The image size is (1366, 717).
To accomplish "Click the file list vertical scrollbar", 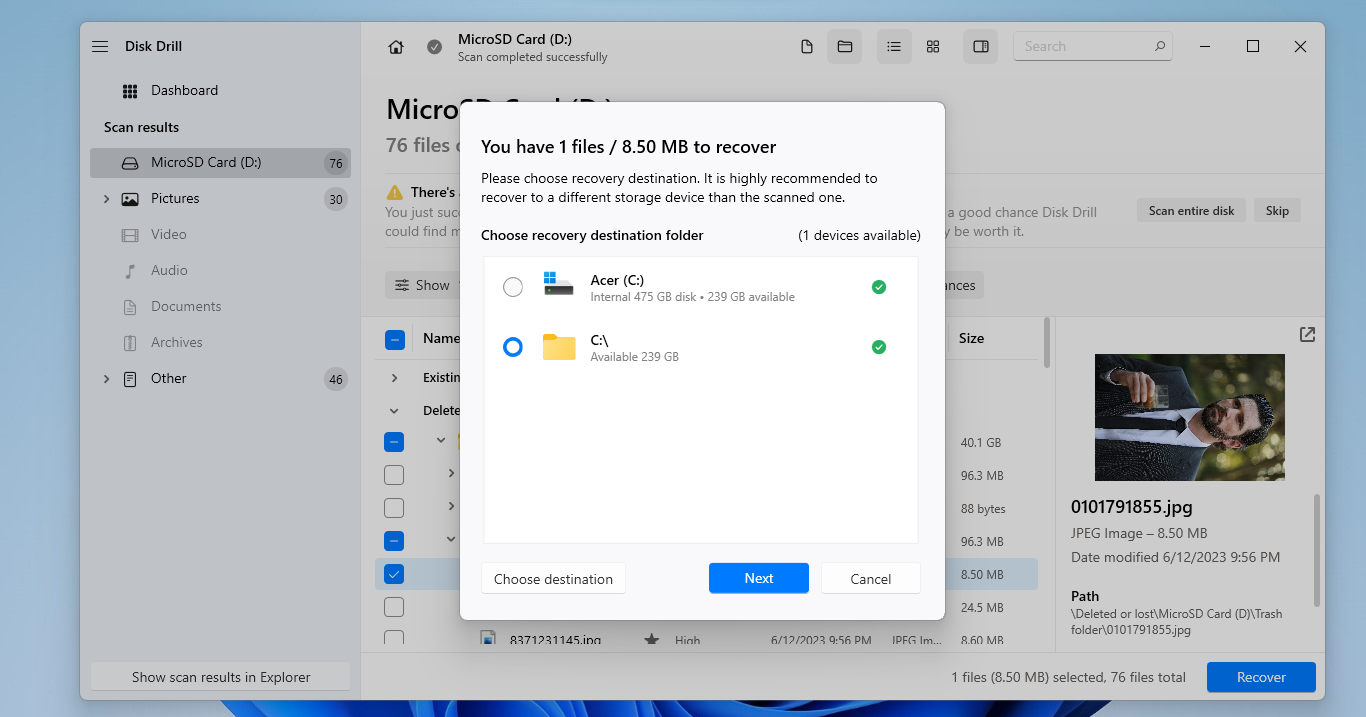I will click(1047, 343).
